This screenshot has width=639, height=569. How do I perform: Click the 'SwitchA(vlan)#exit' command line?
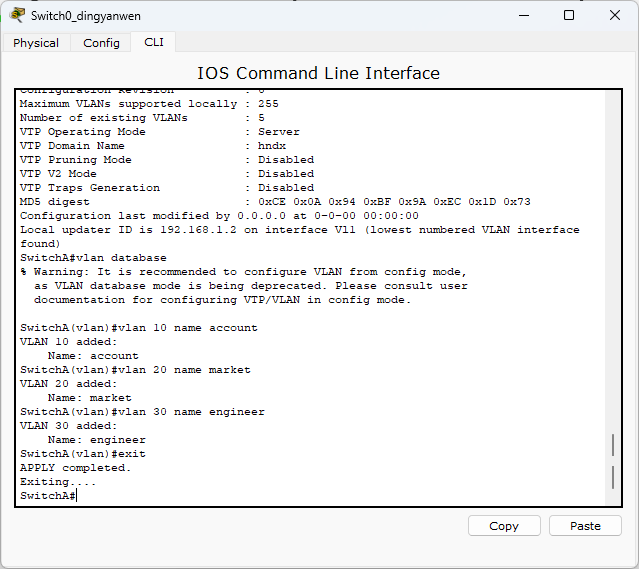pos(83,454)
